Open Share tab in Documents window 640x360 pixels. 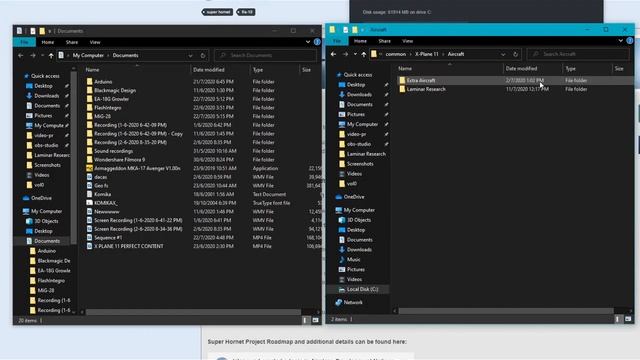tap(71, 42)
